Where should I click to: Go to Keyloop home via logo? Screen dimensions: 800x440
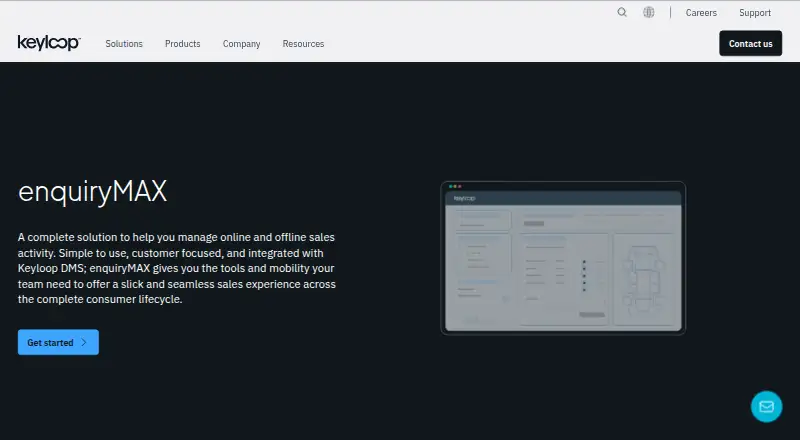tap(49, 43)
